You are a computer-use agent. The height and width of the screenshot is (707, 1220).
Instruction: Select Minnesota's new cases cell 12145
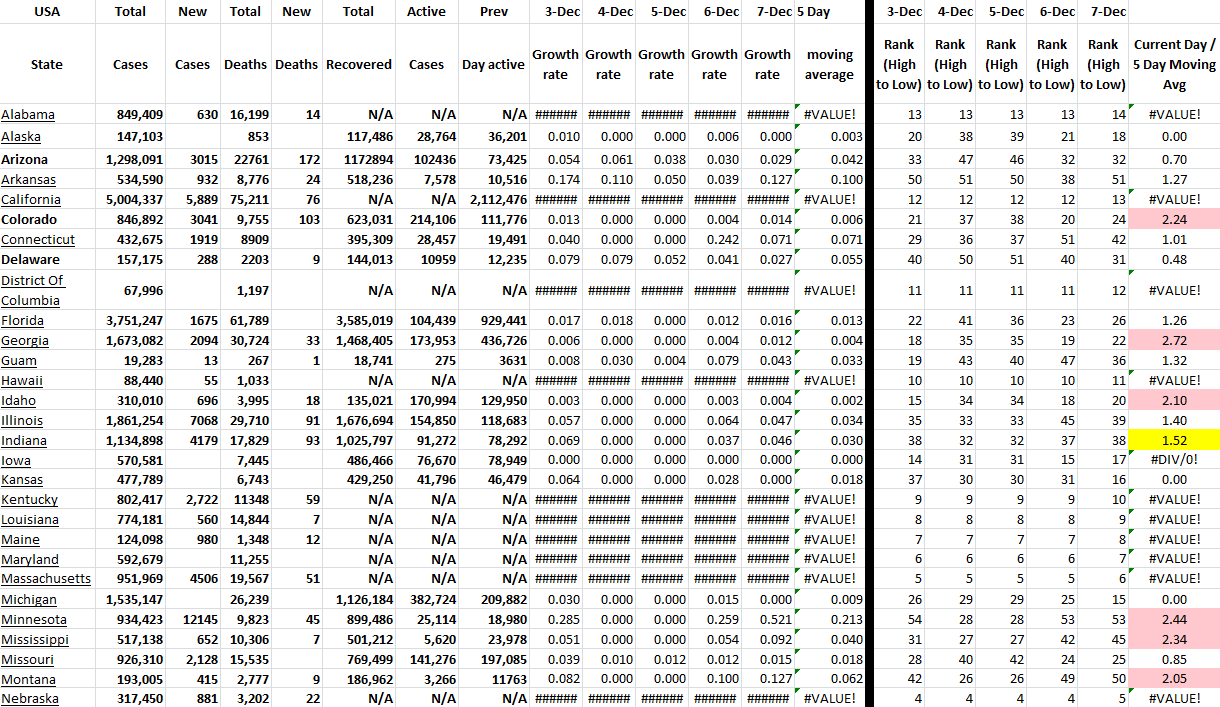[x=192, y=619]
